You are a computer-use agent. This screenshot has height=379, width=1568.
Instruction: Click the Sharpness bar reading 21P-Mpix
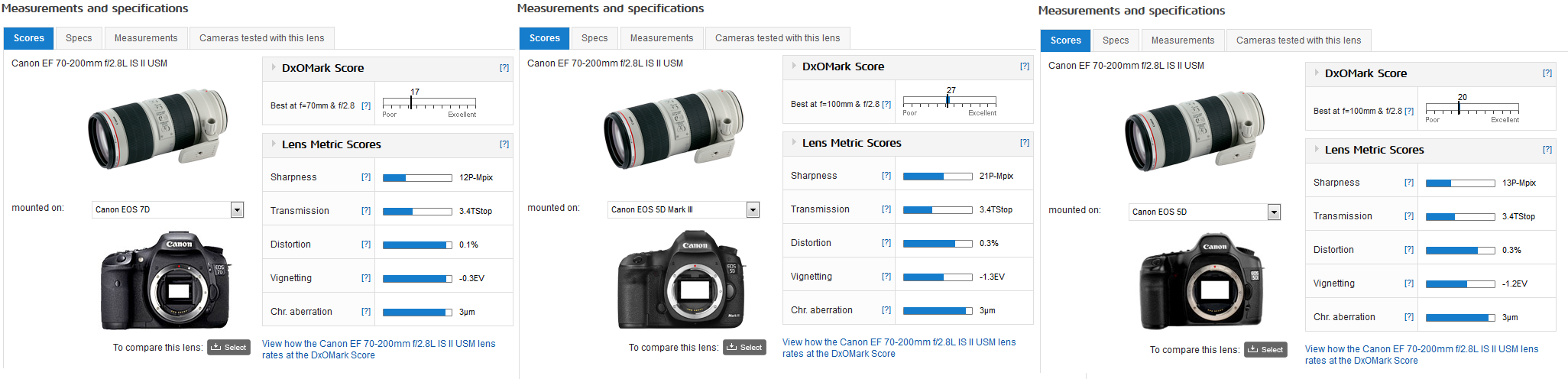click(938, 176)
